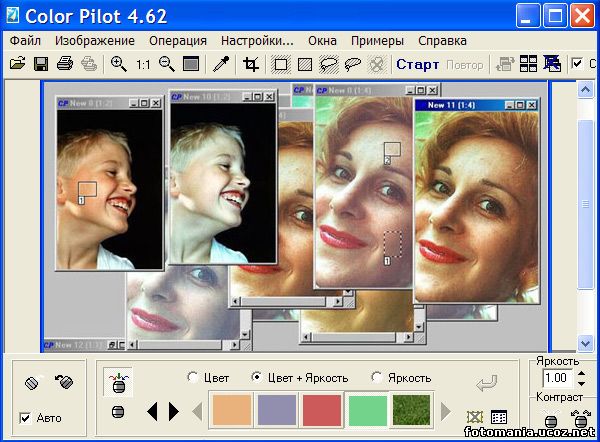This screenshot has width=600, height=442.
Task: Click the left Контраст barrel icon
Action: click(551, 420)
